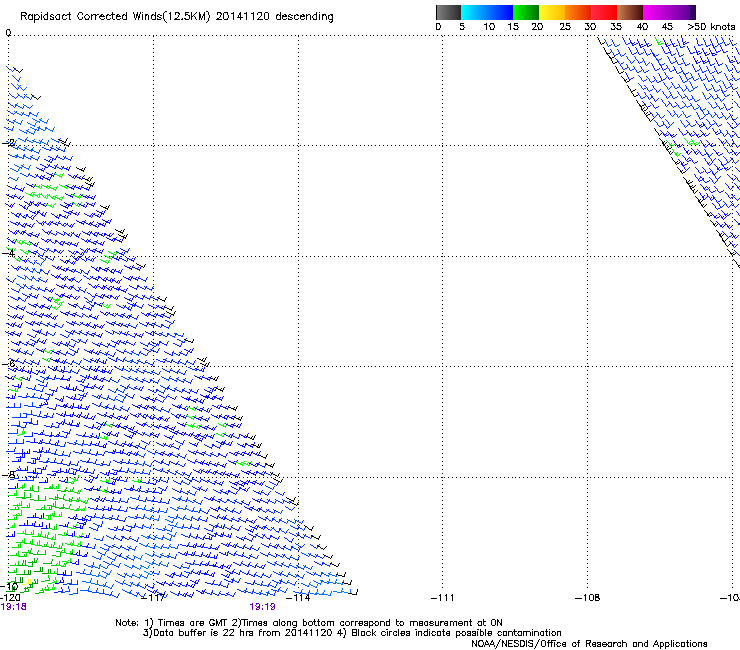Click the purple time label '19:18'
The image size is (740, 650).
pyautogui.click(x=14, y=607)
